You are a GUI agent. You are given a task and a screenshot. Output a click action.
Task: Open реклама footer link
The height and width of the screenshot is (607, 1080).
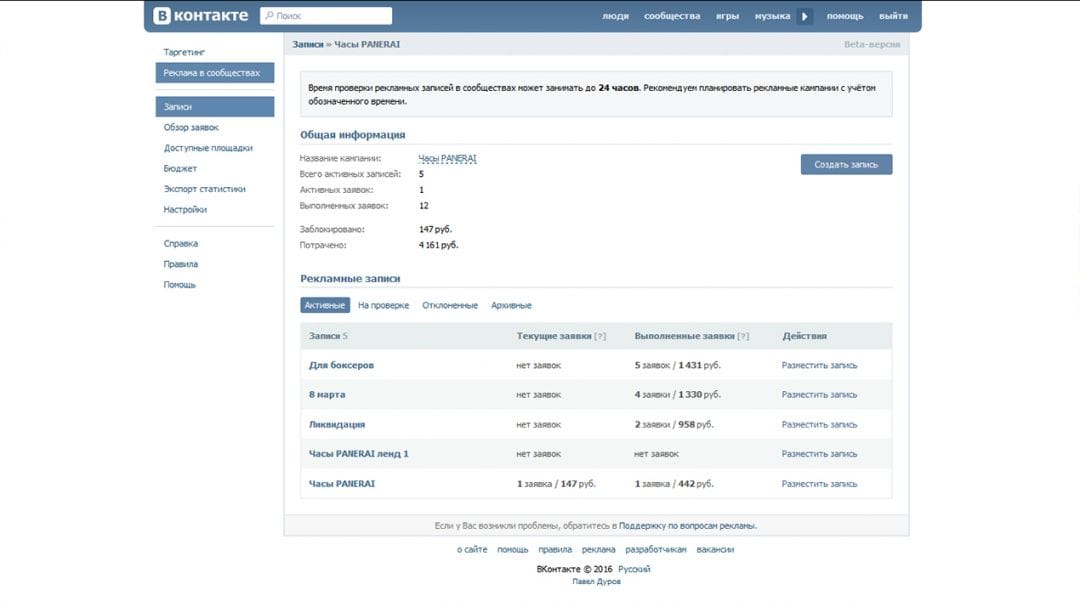pyautogui.click(x=599, y=550)
